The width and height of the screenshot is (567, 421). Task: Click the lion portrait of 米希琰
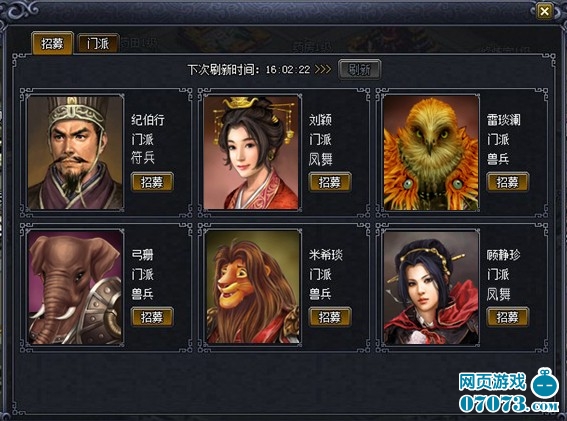click(252, 287)
